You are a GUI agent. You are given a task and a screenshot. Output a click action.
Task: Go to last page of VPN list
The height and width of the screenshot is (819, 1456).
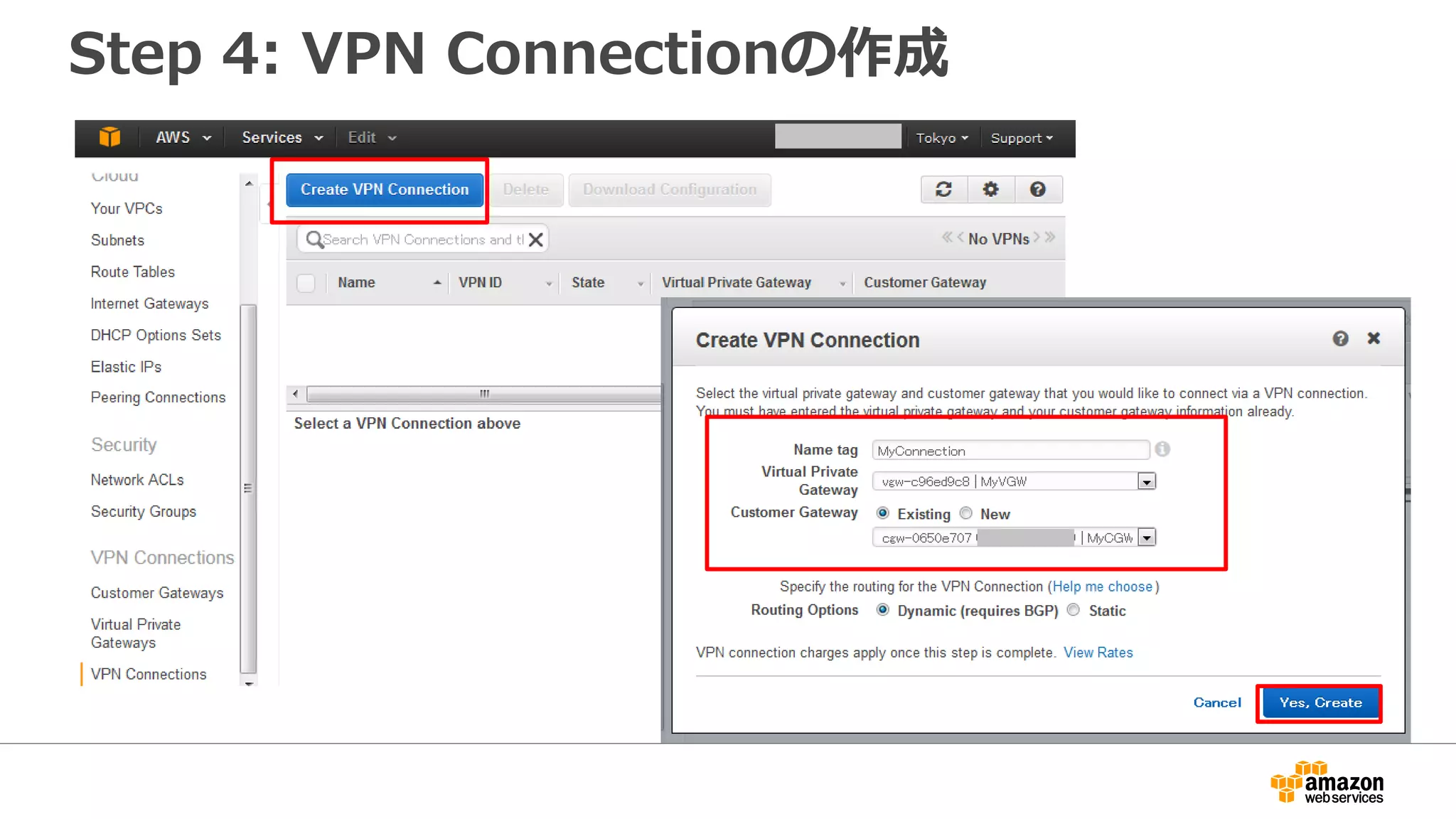[x=1050, y=237]
